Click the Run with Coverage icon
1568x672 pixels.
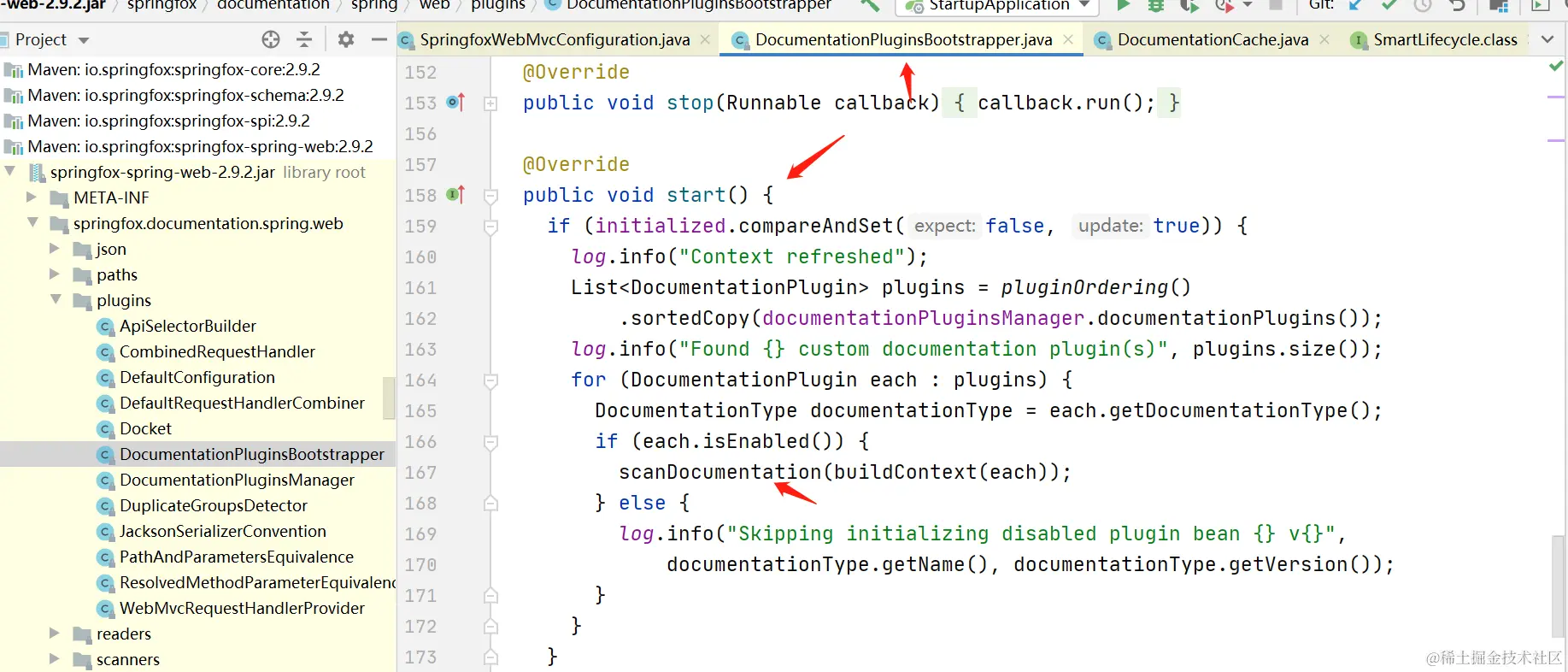coord(1189,5)
